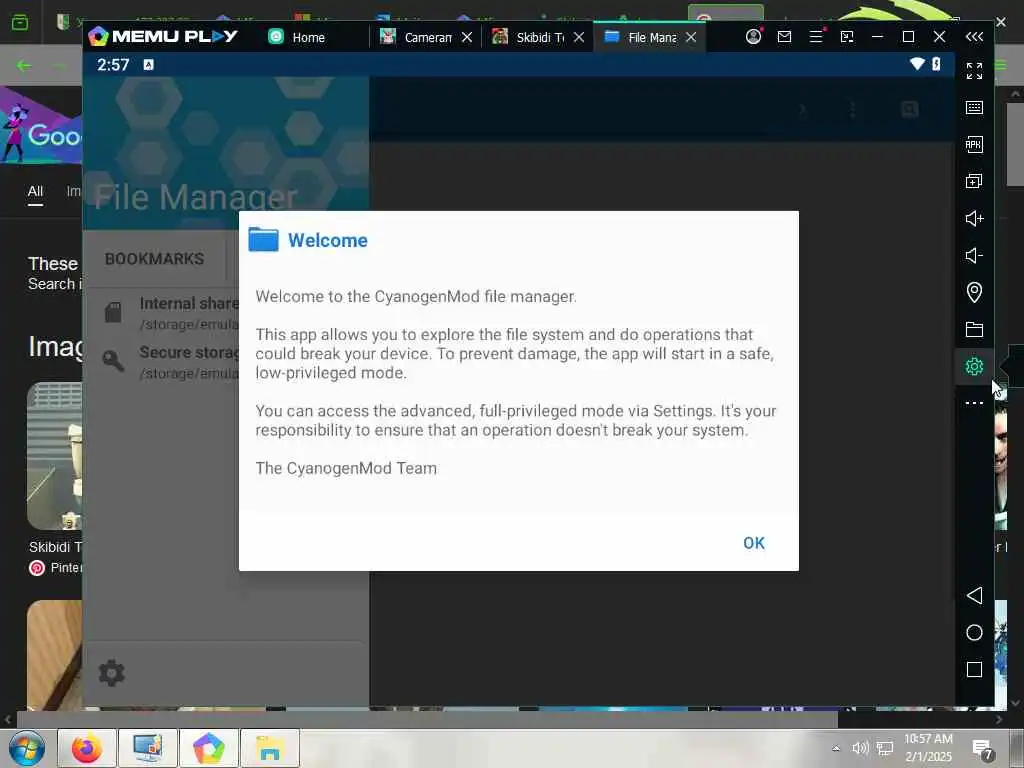The height and width of the screenshot is (768, 1024).
Task: Open MEmu settings gear in sidebar
Action: click(x=974, y=366)
